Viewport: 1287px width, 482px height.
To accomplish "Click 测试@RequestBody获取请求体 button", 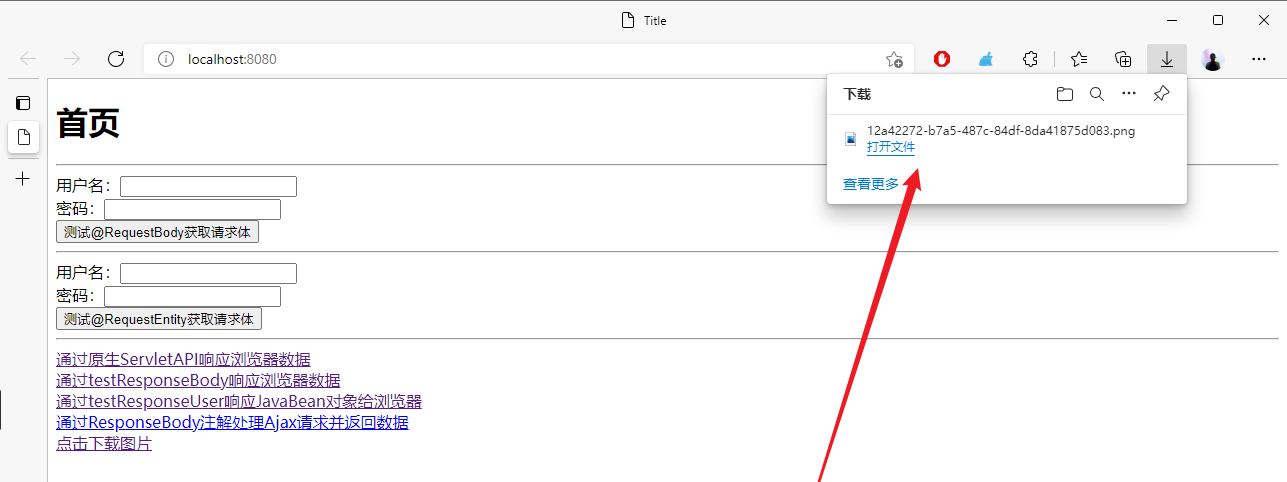I will point(157,232).
